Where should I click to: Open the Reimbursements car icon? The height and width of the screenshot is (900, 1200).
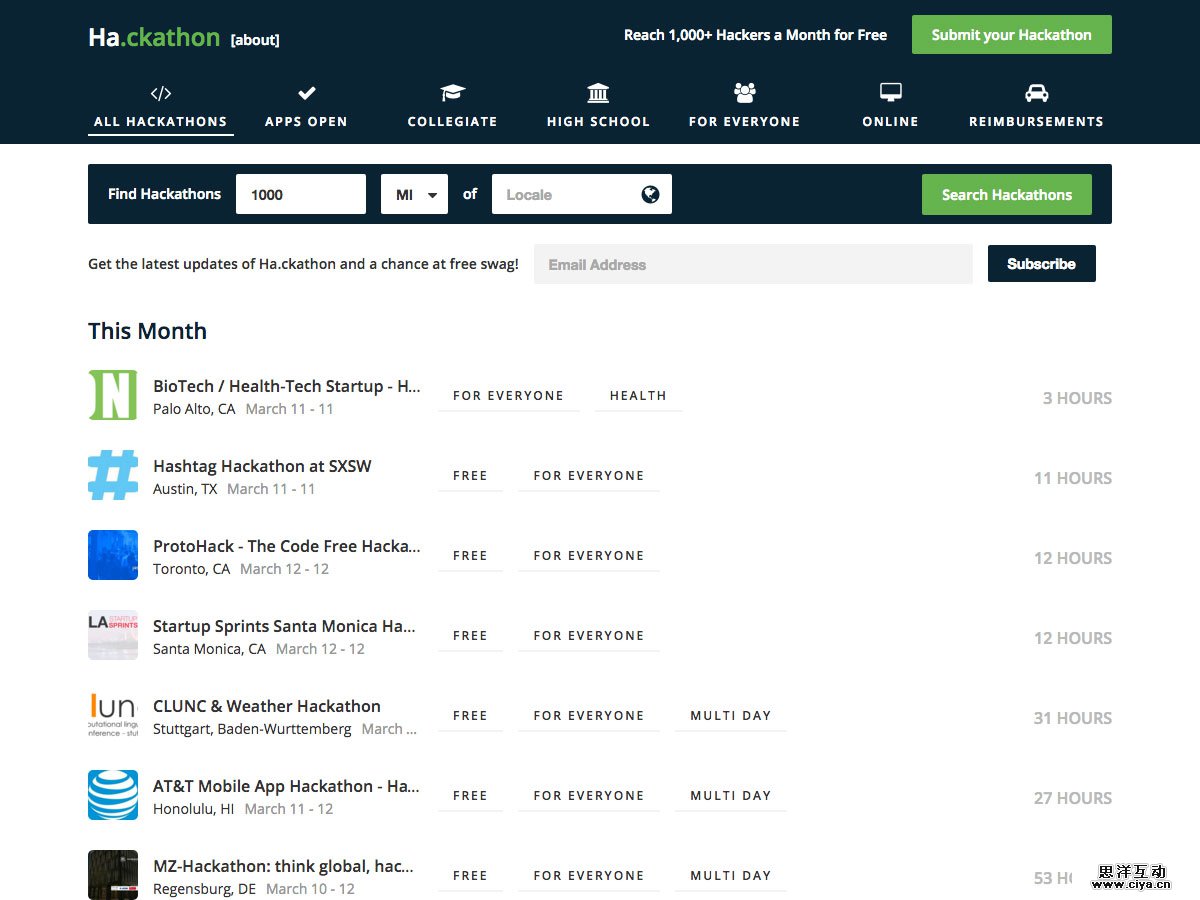click(x=1036, y=93)
